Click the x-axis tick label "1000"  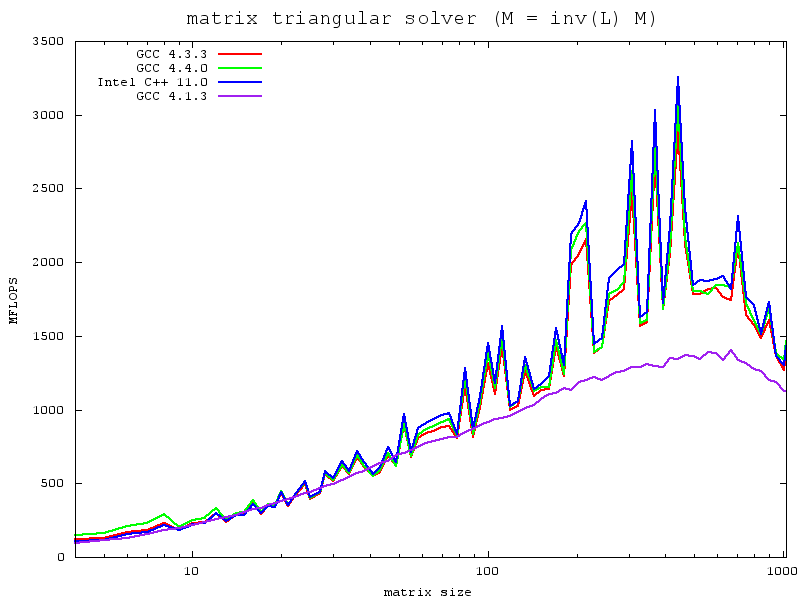pyautogui.click(x=782, y=573)
